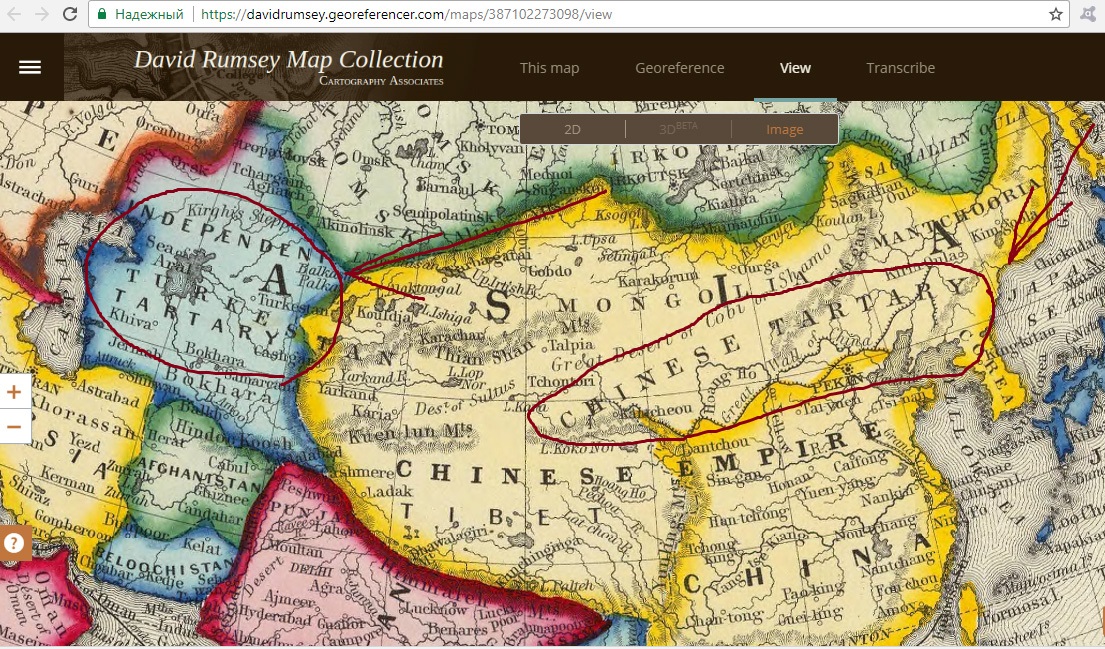Open the hamburger menu
The image size is (1105, 649).
[30, 68]
